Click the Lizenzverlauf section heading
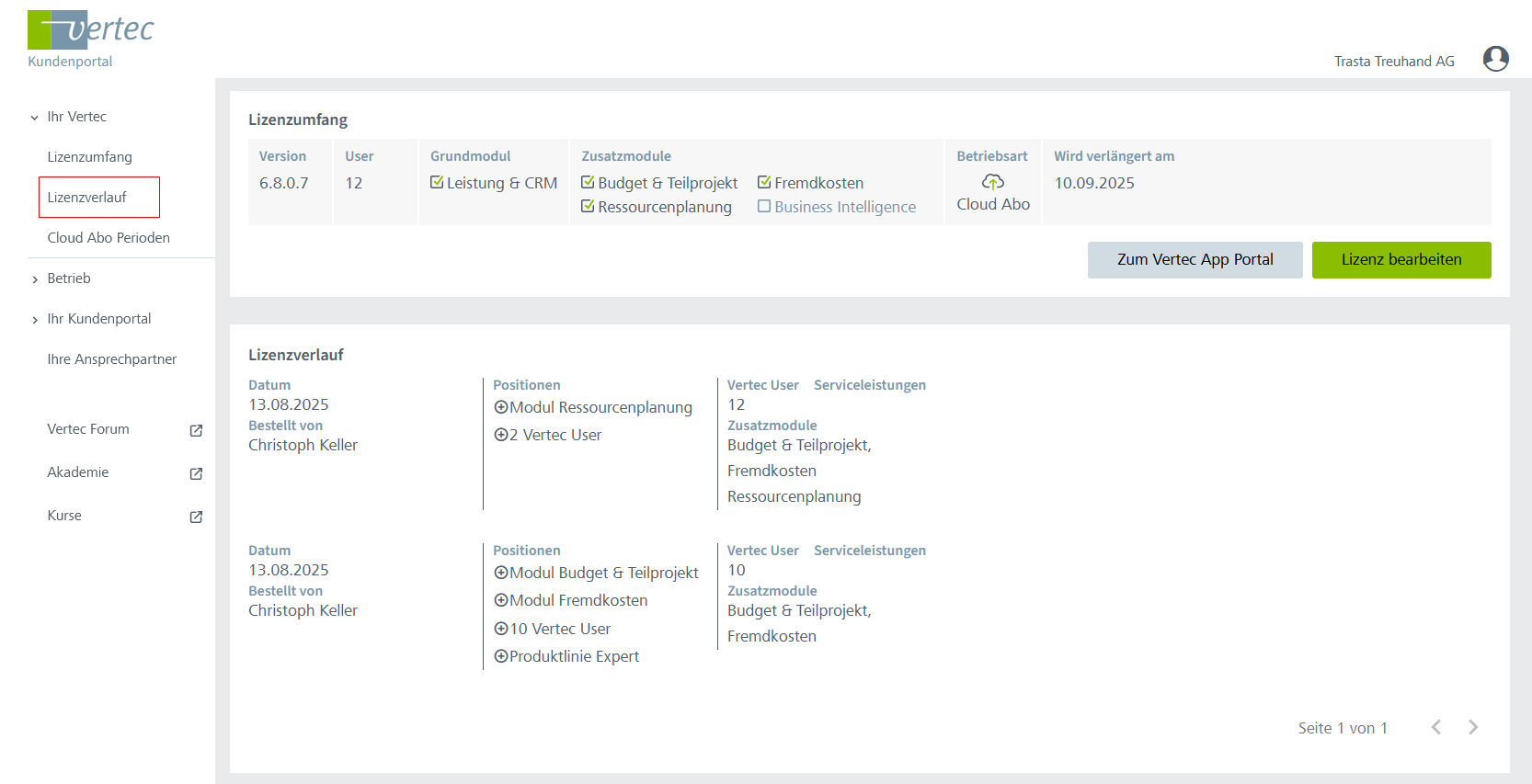Screen dimensions: 1532x784 coord(296,355)
